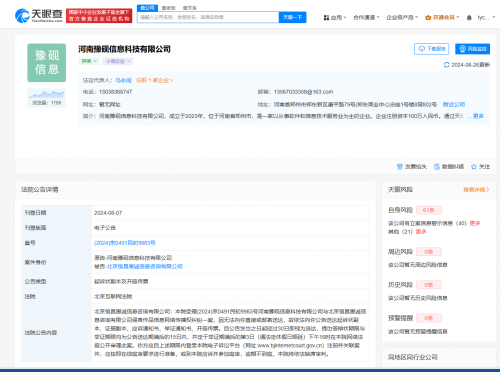
Task: Open the tyc user account dropdown
Action: (486, 17)
